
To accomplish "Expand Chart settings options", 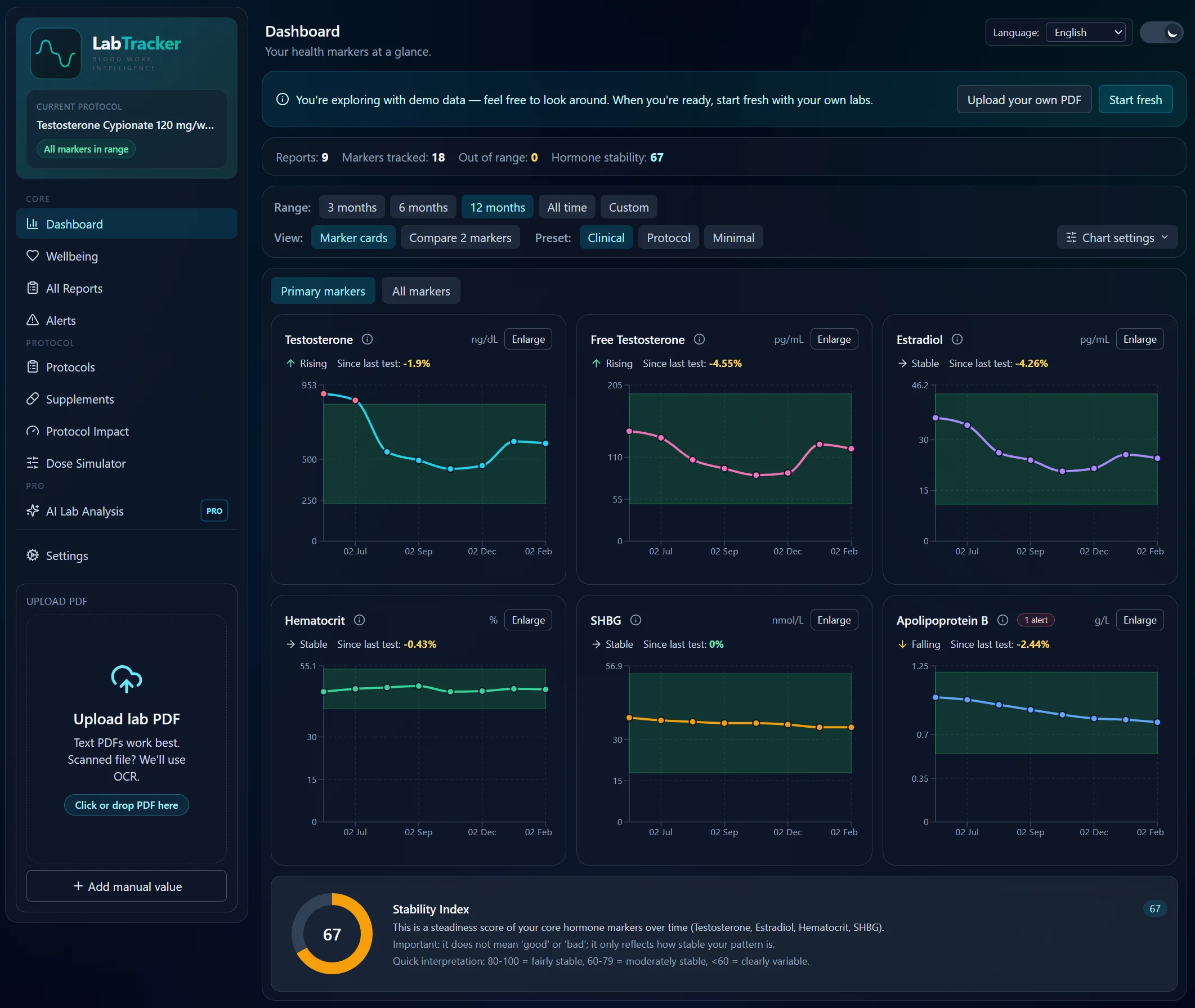I will (x=1116, y=237).
